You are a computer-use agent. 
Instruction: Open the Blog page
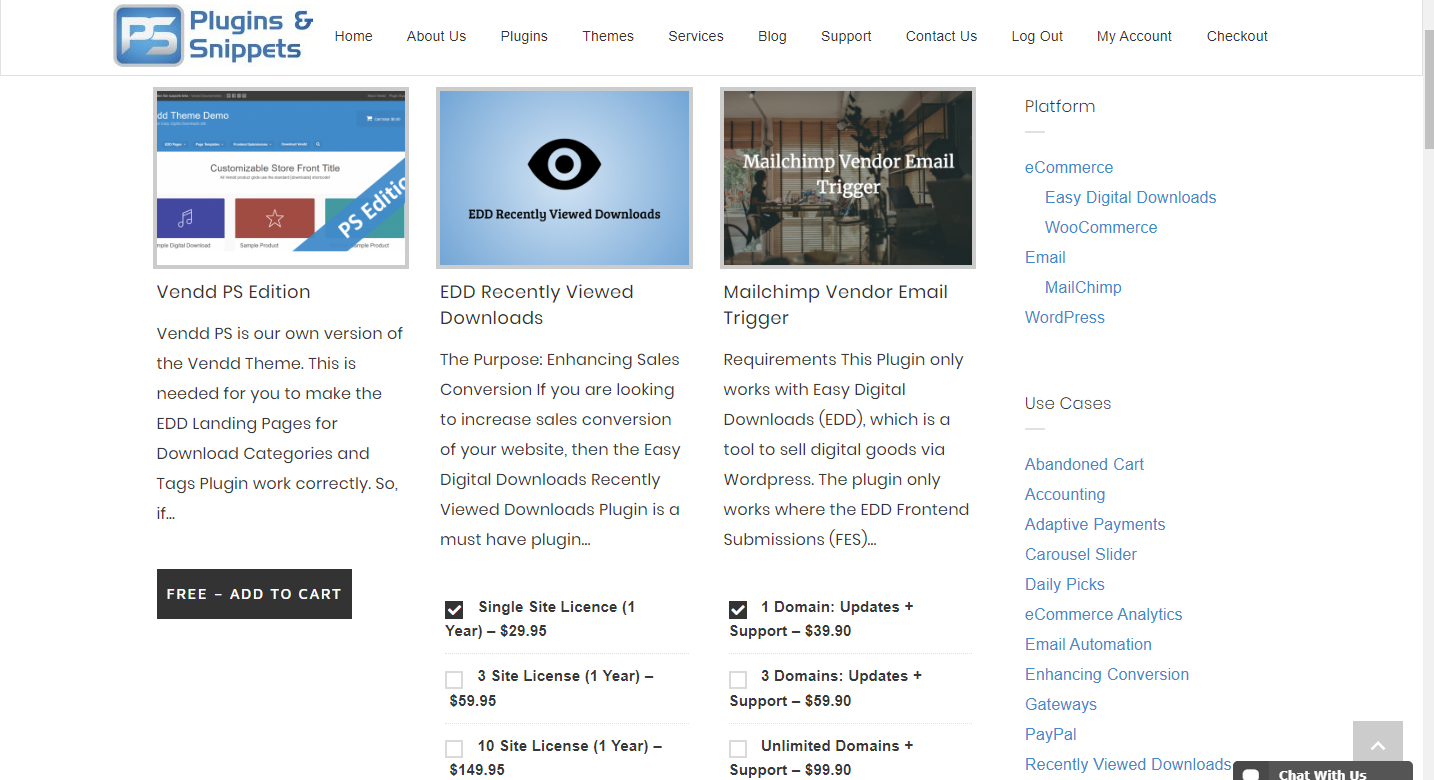(772, 36)
